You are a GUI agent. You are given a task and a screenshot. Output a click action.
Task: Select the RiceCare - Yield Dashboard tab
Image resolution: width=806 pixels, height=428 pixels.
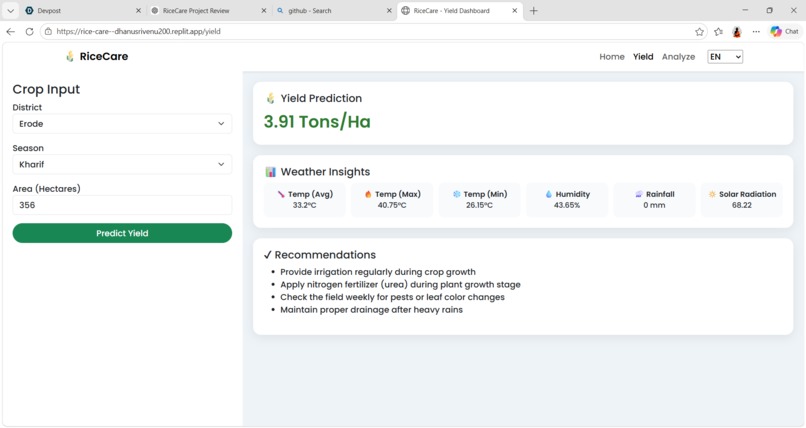pos(459,10)
